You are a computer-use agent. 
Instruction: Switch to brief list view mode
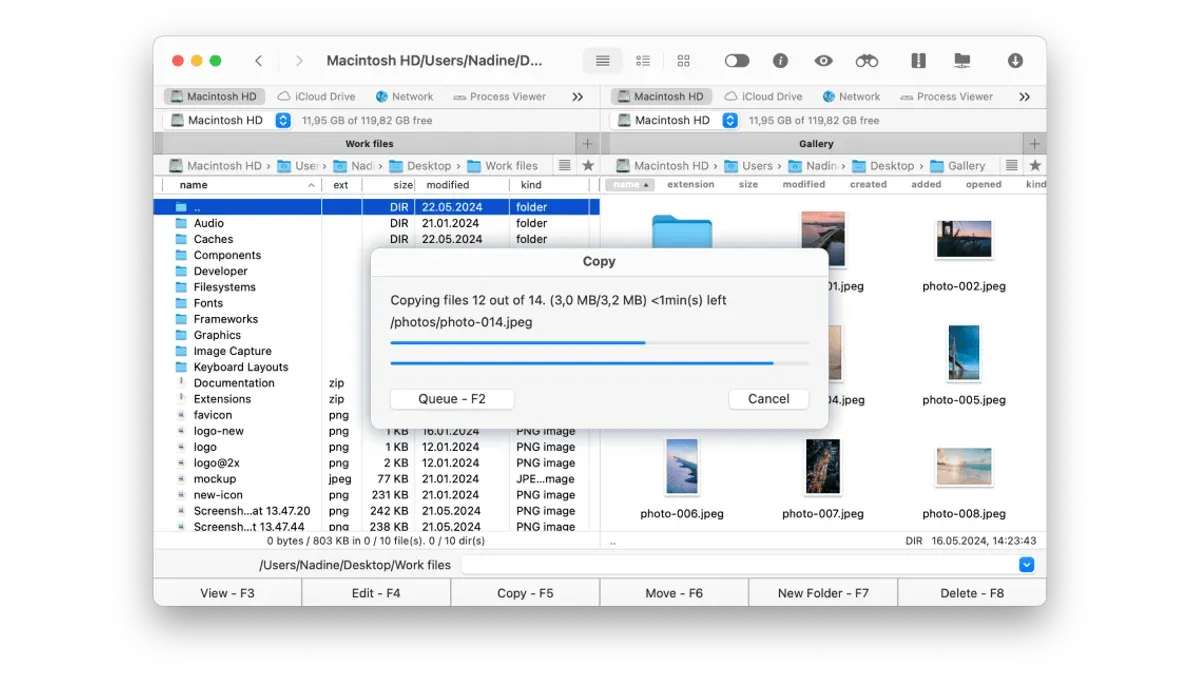643,61
